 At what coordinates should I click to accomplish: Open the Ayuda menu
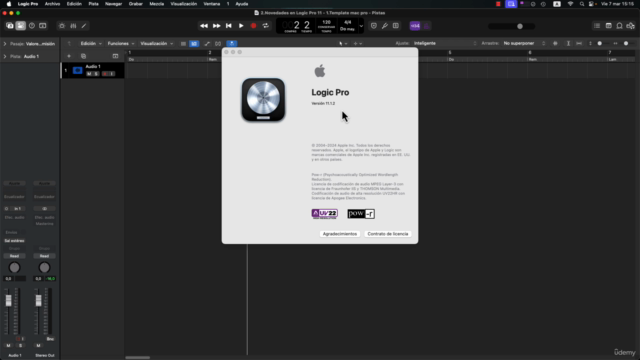coord(242,4)
